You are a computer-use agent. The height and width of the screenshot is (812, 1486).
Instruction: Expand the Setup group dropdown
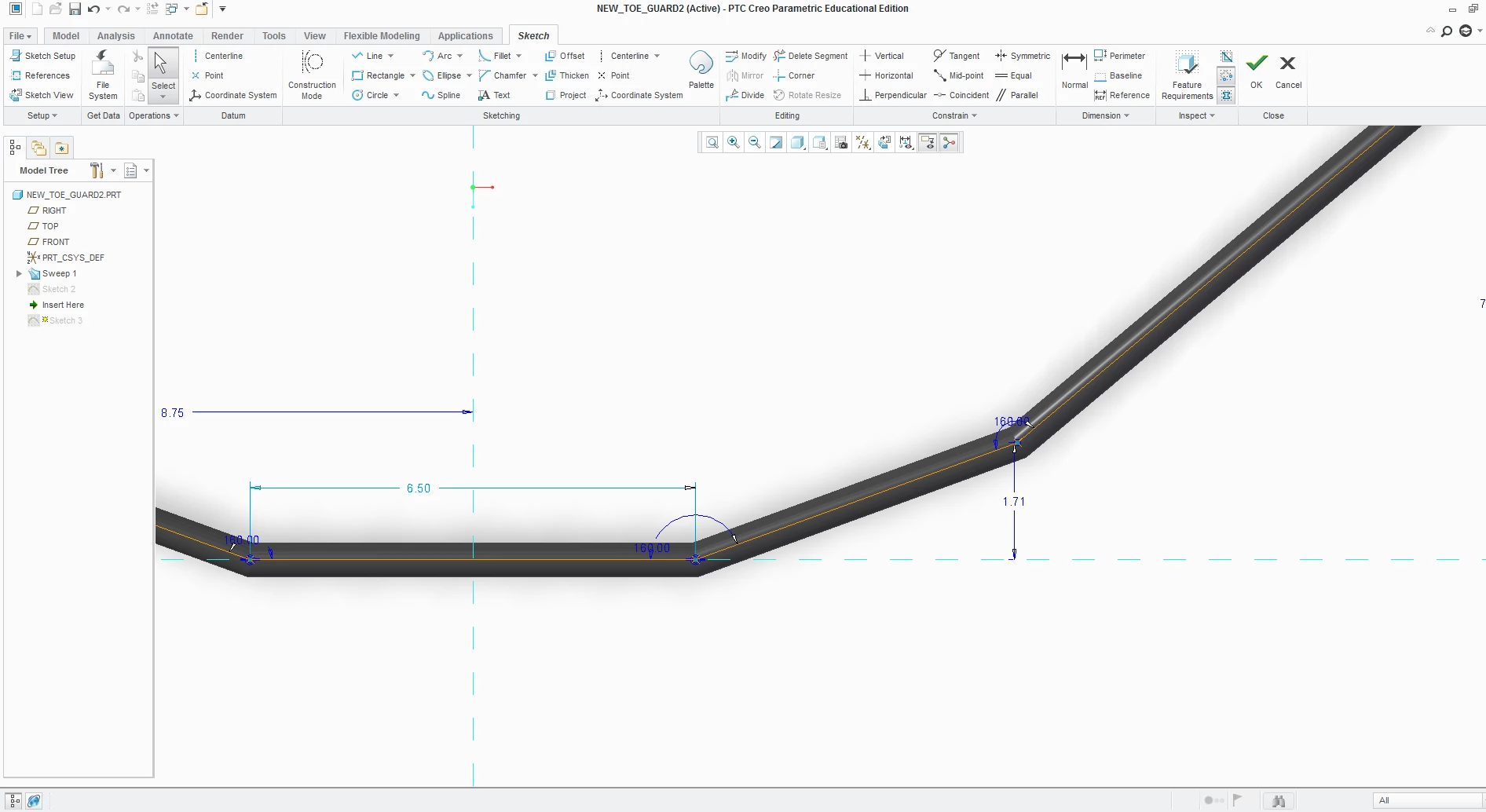coord(42,115)
